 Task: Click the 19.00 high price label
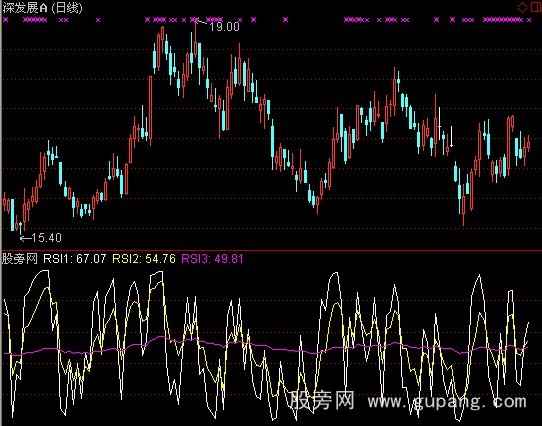coord(224,27)
